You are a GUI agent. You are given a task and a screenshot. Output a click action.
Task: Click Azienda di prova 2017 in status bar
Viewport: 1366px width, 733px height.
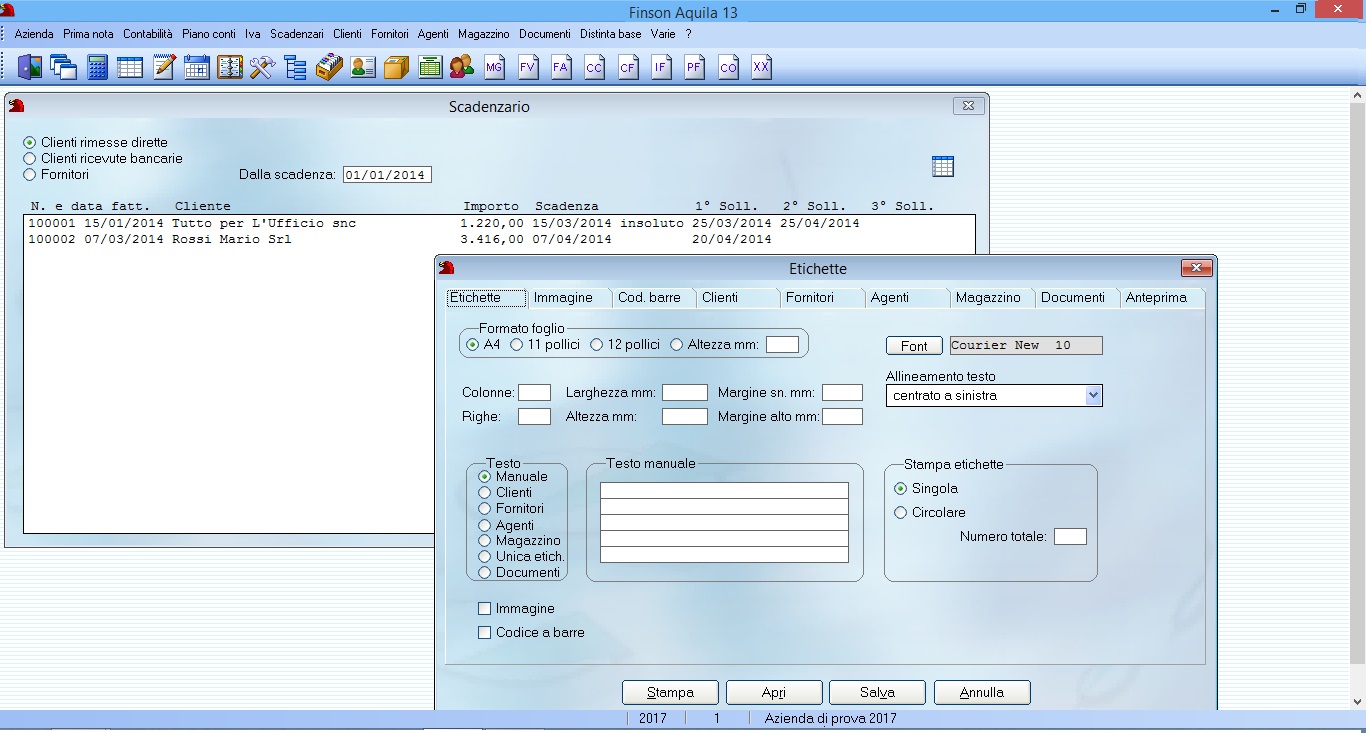point(830,719)
